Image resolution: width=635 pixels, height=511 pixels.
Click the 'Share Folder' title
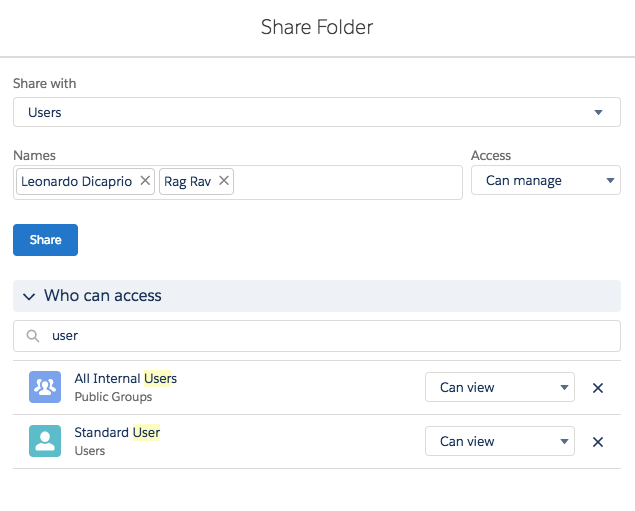[x=317, y=27]
